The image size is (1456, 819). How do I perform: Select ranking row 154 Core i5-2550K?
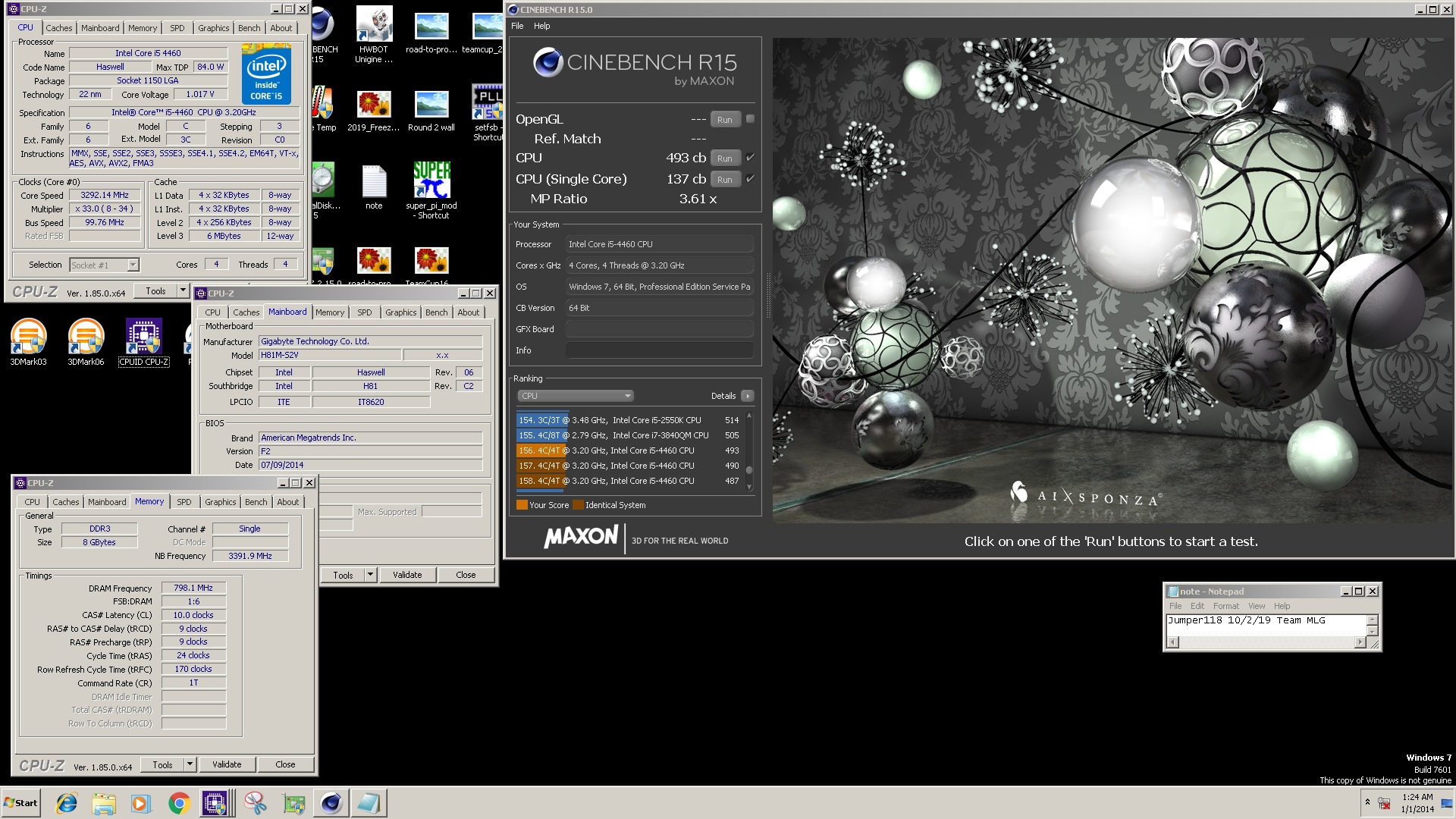(x=629, y=420)
